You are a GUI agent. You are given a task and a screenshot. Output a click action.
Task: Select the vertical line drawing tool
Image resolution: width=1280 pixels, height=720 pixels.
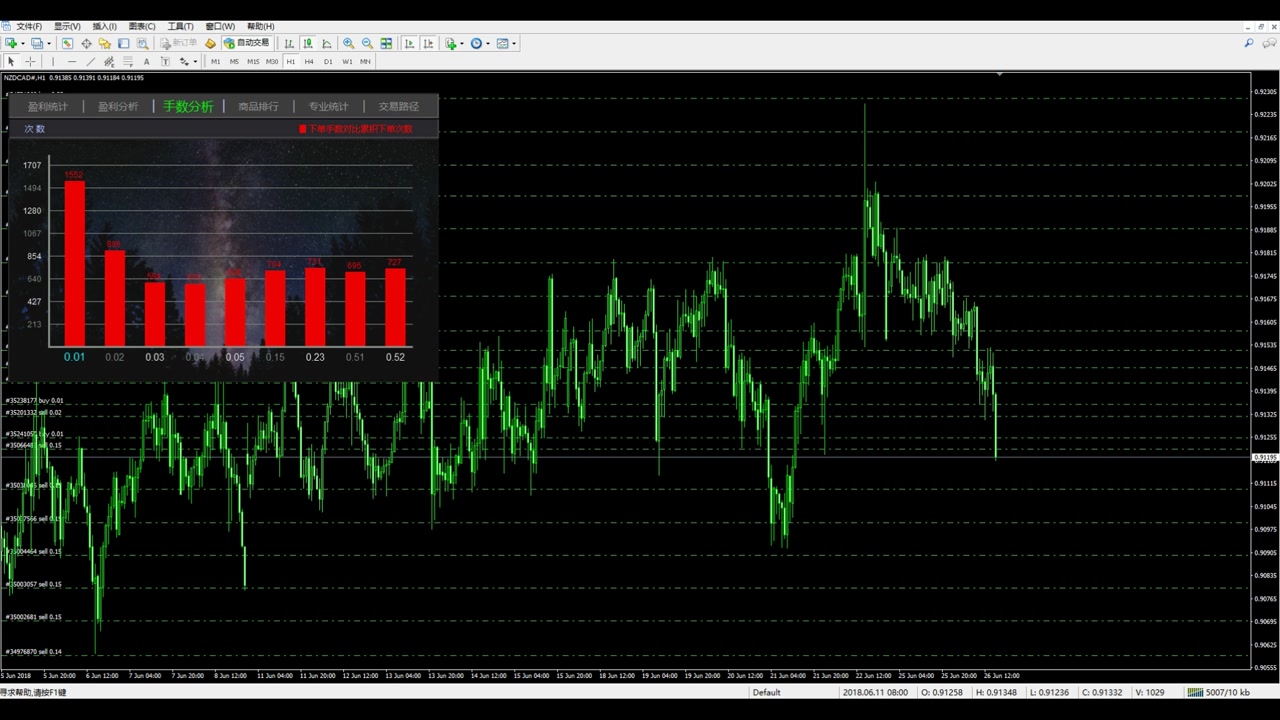53,61
